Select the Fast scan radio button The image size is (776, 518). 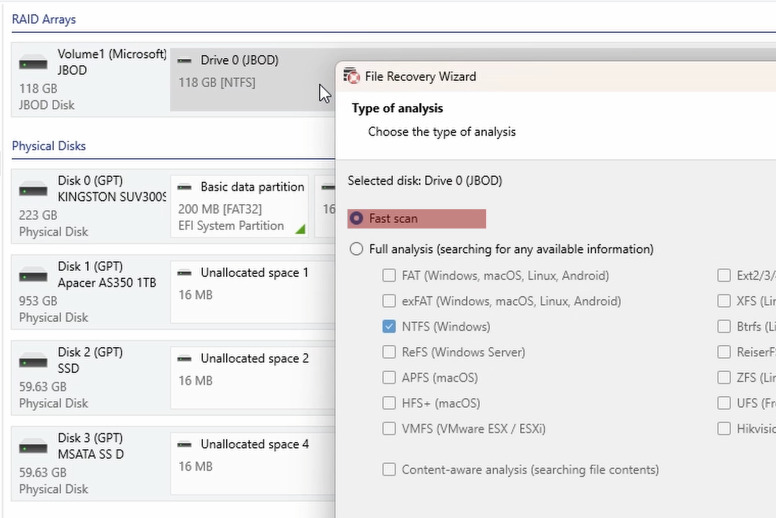point(356,218)
